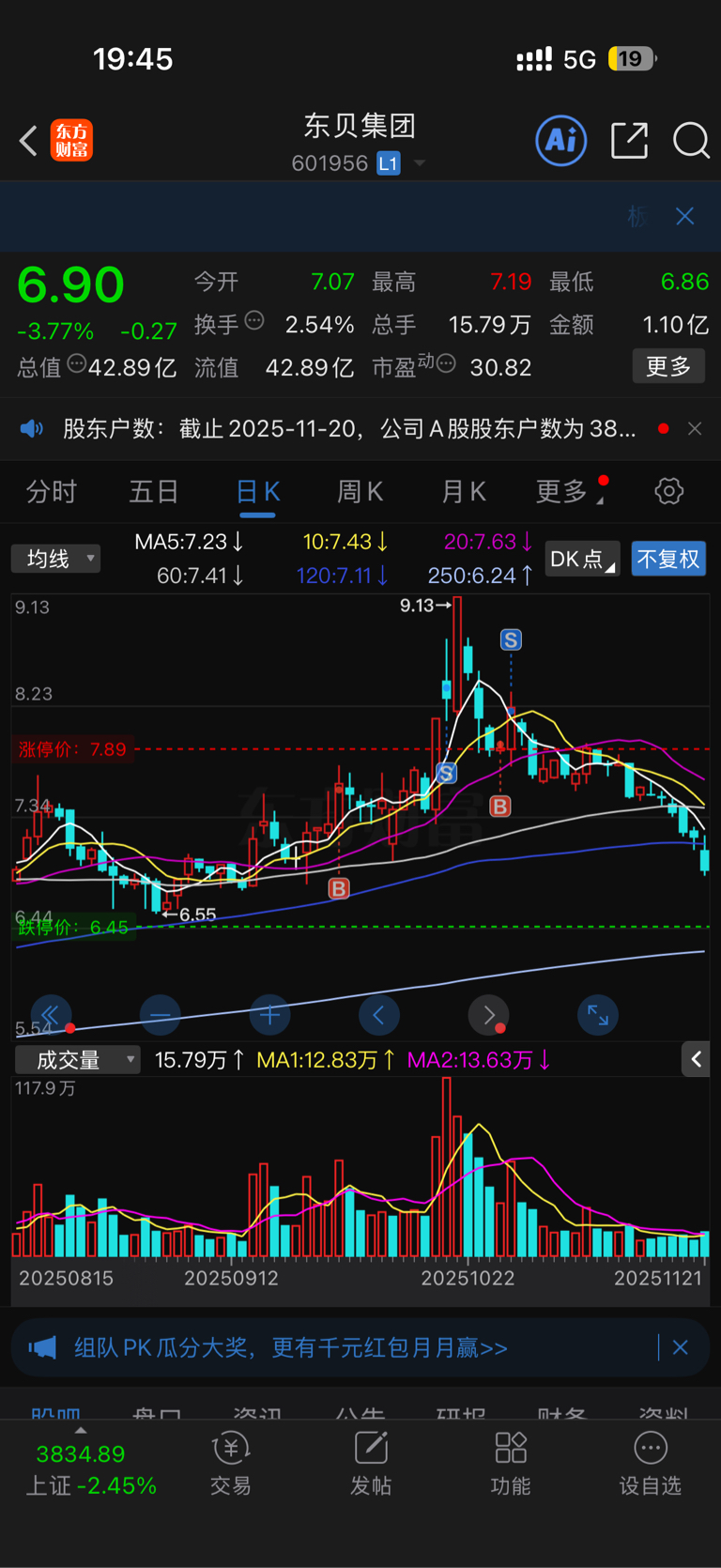Tap the MA1:12.83万 volume label
This screenshot has width=721, height=1568.
(x=326, y=1060)
